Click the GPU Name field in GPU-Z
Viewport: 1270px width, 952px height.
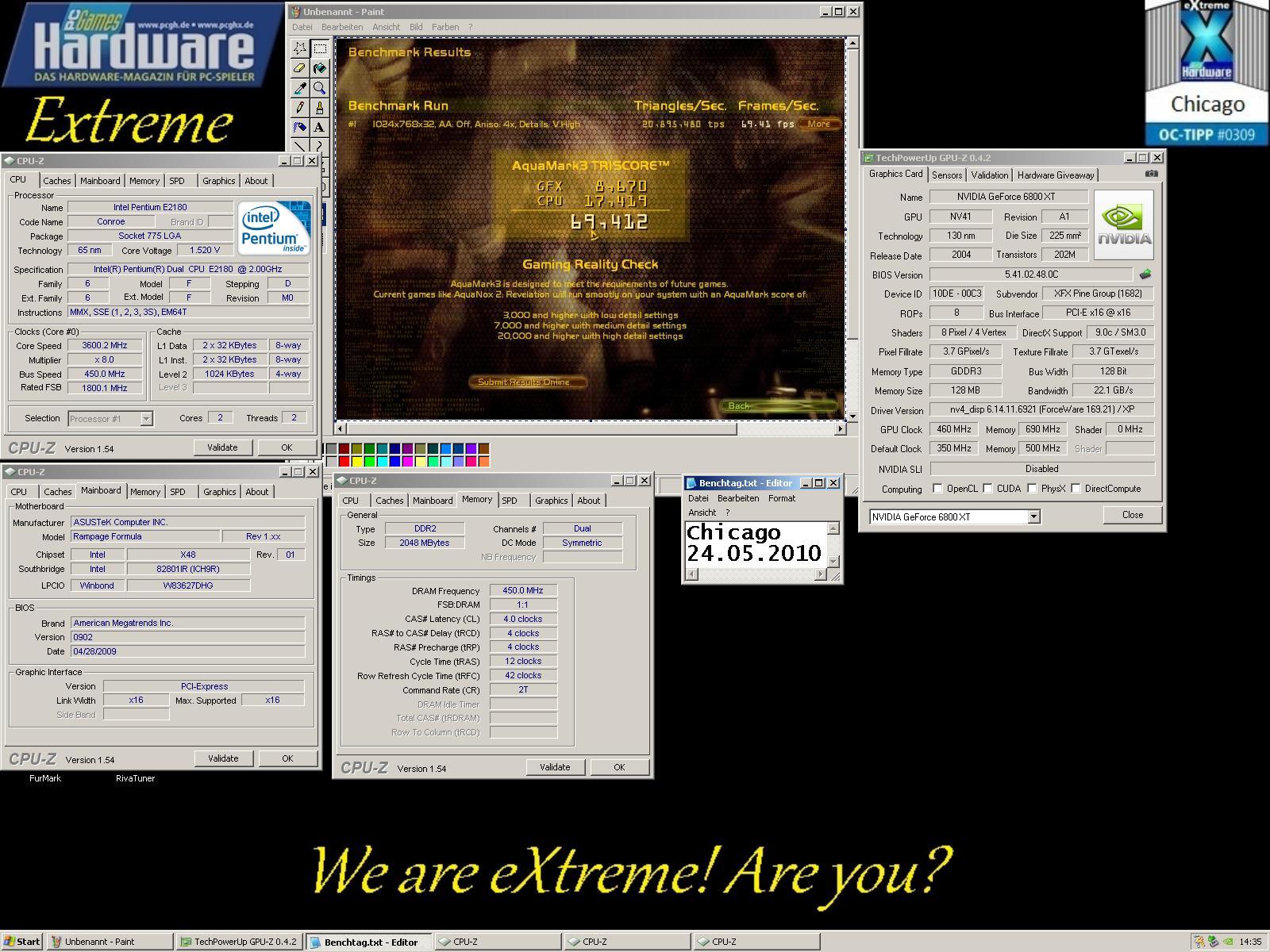coord(1009,197)
